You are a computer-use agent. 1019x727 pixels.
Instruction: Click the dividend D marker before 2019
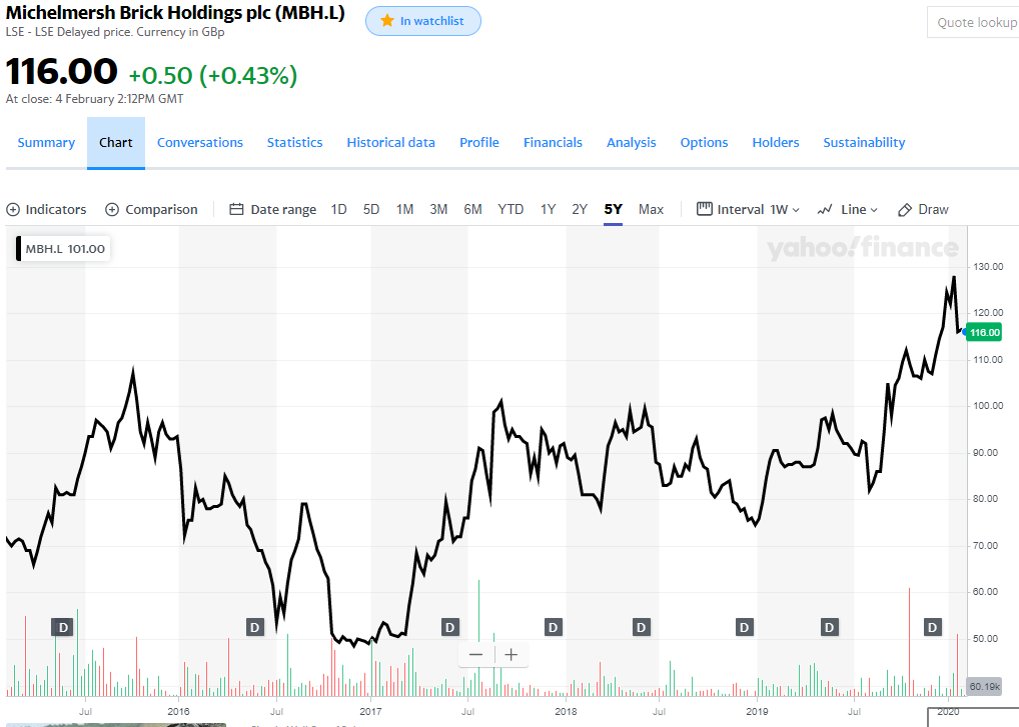point(744,628)
